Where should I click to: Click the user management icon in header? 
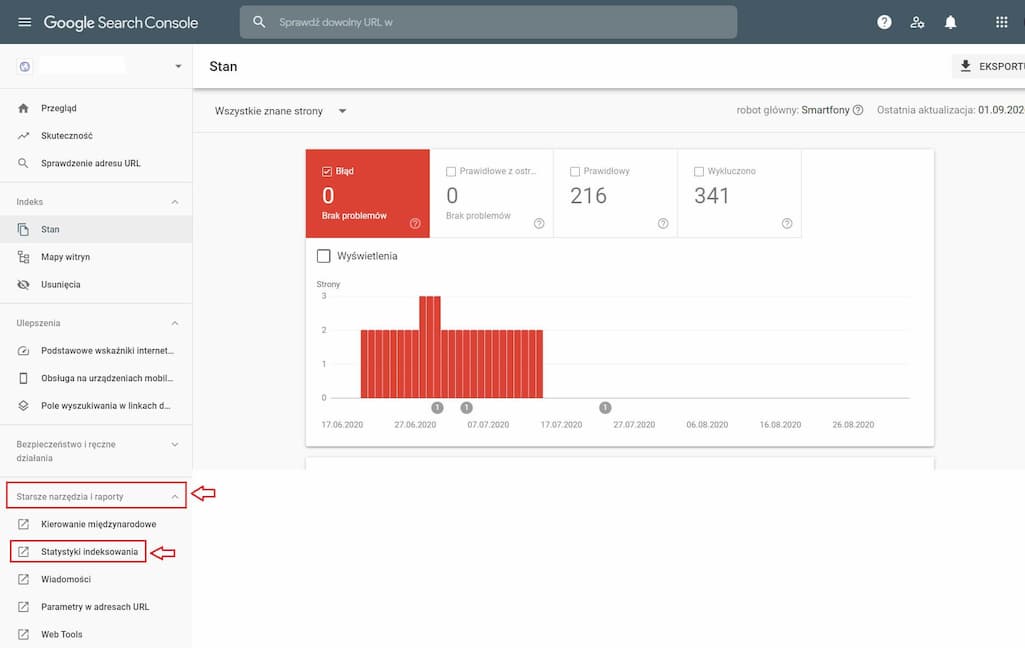[917, 22]
